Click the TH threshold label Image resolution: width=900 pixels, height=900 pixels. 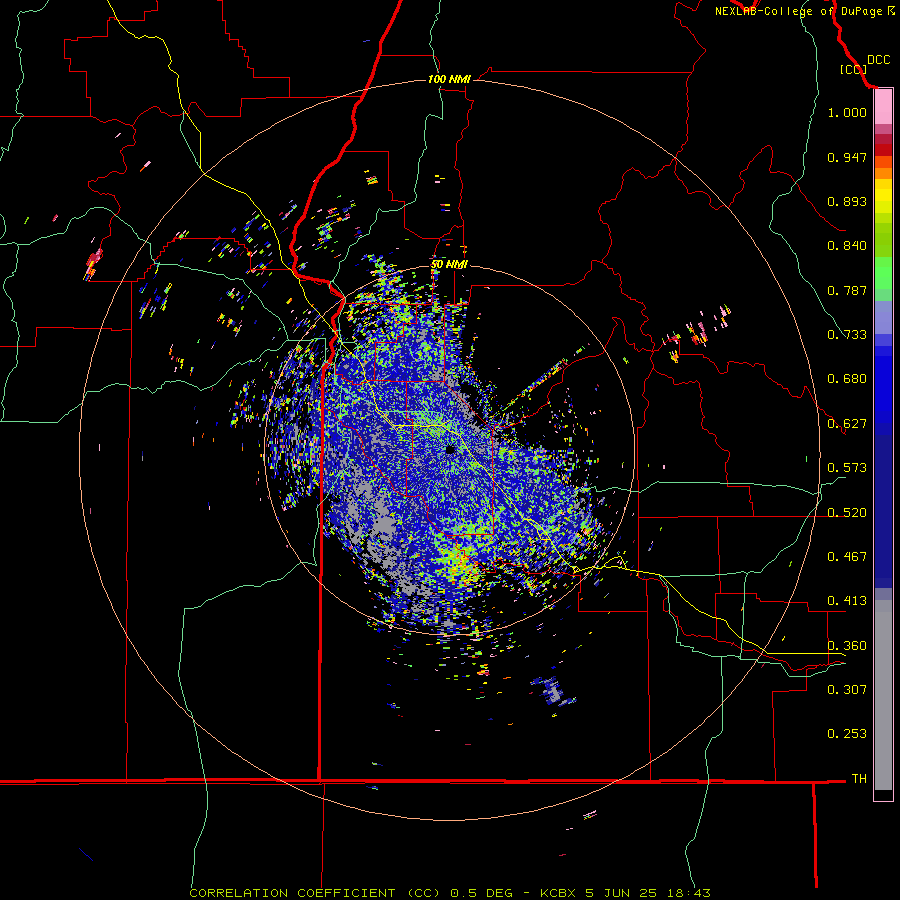click(859, 779)
